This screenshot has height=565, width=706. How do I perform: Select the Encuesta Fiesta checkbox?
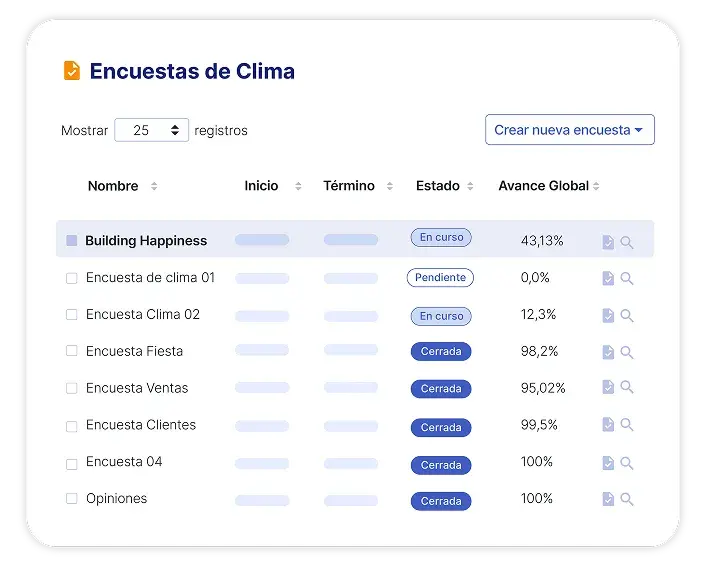72,351
